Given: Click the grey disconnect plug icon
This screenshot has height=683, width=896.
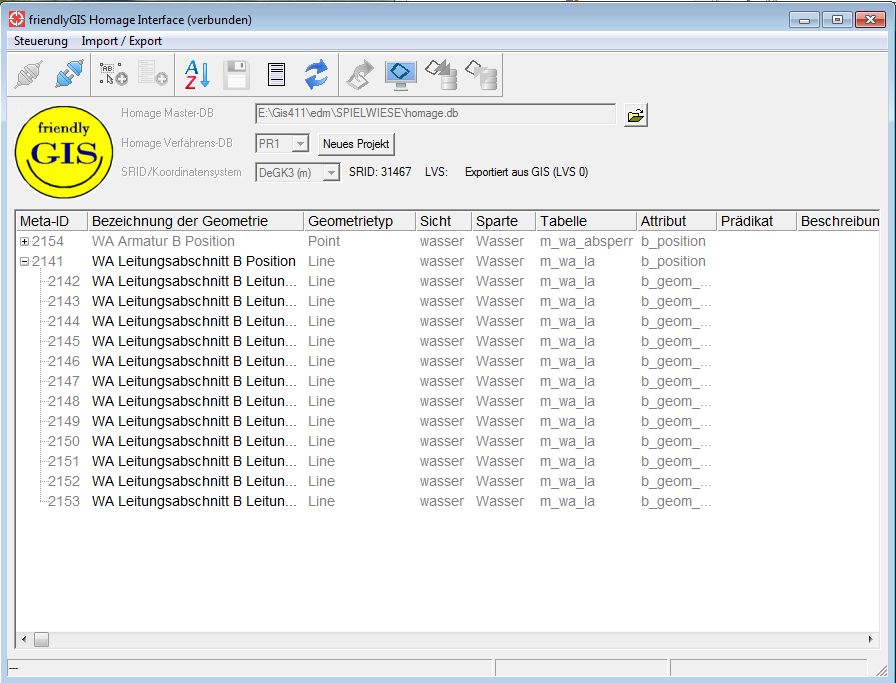Looking at the screenshot, I should (30, 74).
